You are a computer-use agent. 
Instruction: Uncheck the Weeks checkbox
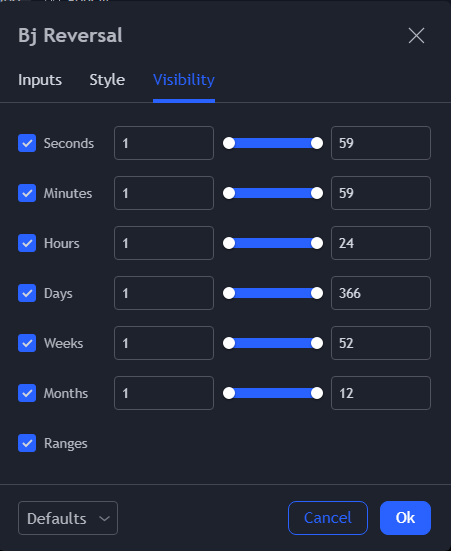coord(27,343)
